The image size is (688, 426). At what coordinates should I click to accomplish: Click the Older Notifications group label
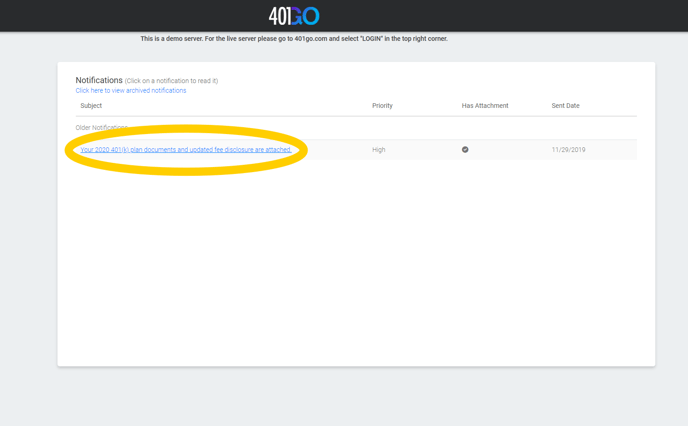(x=101, y=128)
